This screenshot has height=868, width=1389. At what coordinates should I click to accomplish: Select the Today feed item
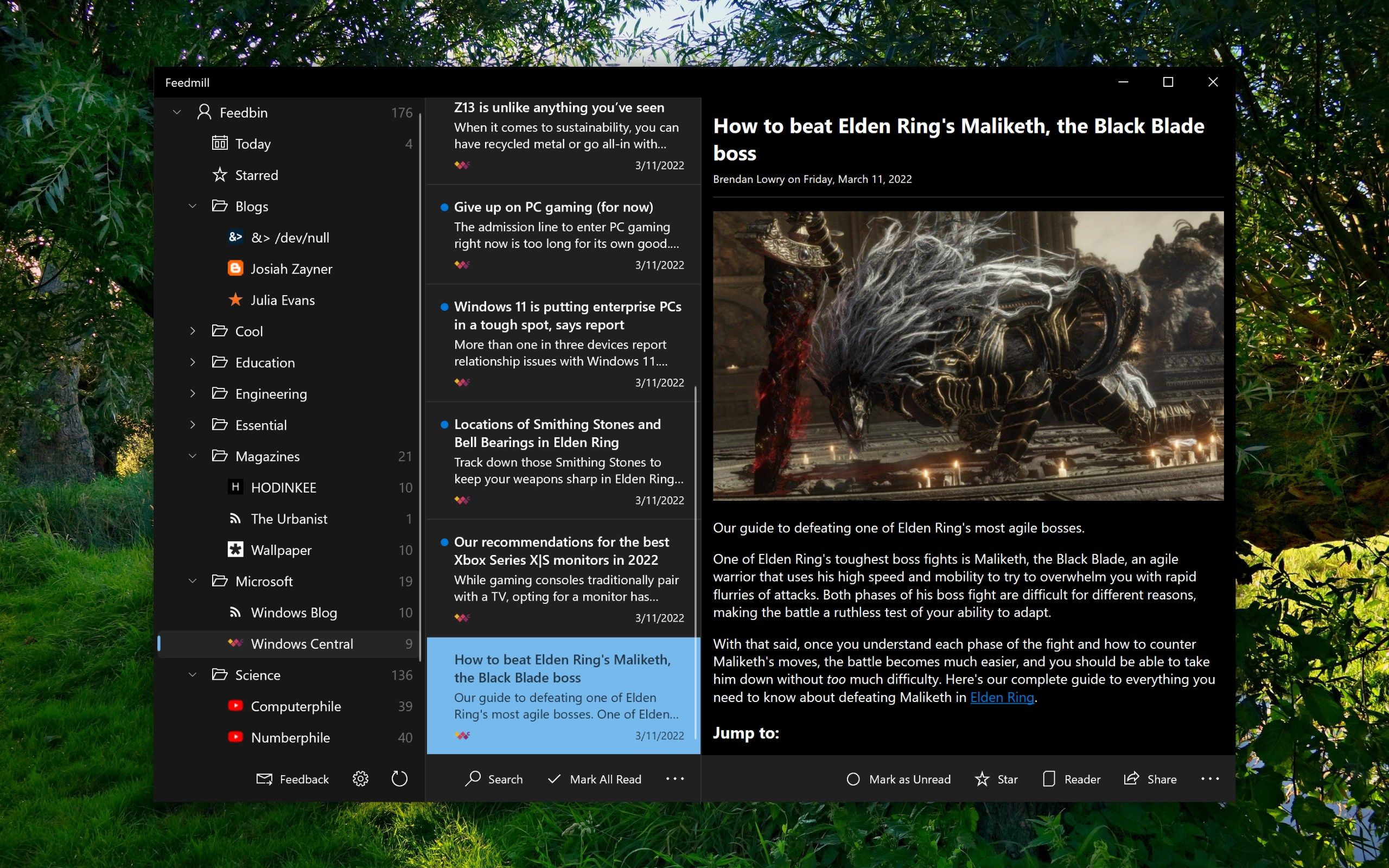coord(252,143)
